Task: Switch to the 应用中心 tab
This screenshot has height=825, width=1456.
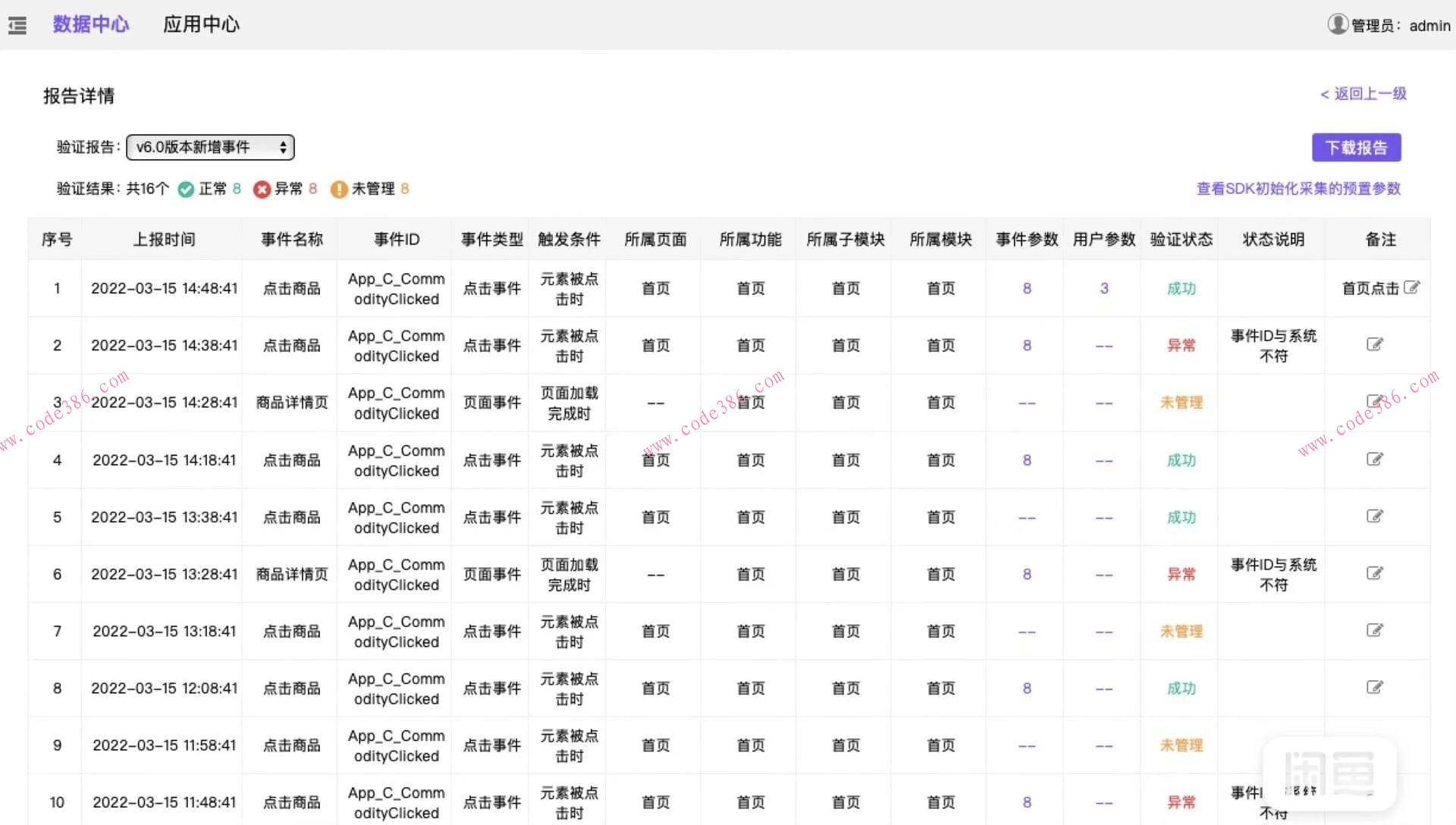Action: pos(201,24)
